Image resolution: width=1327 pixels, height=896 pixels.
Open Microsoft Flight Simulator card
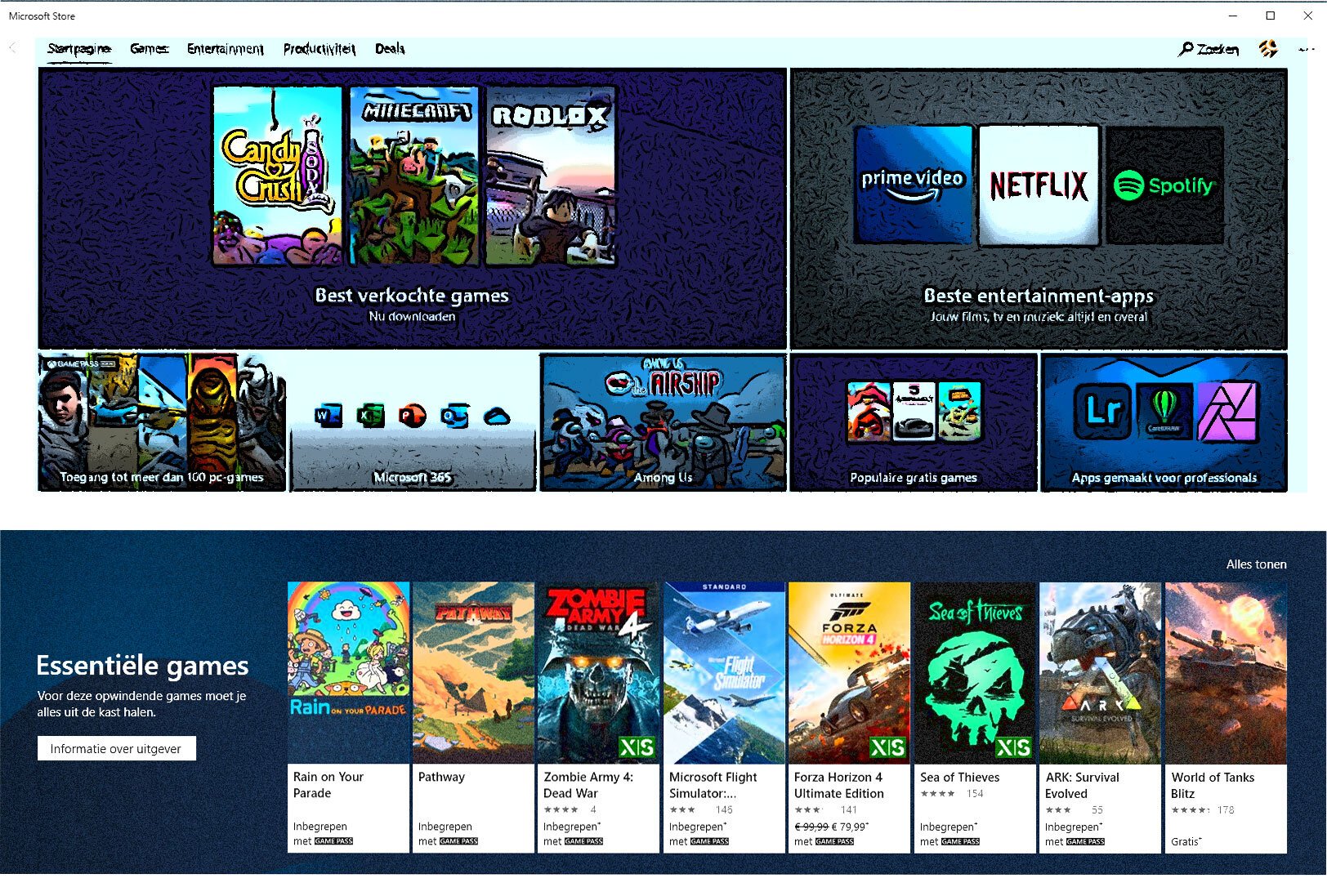click(x=724, y=717)
